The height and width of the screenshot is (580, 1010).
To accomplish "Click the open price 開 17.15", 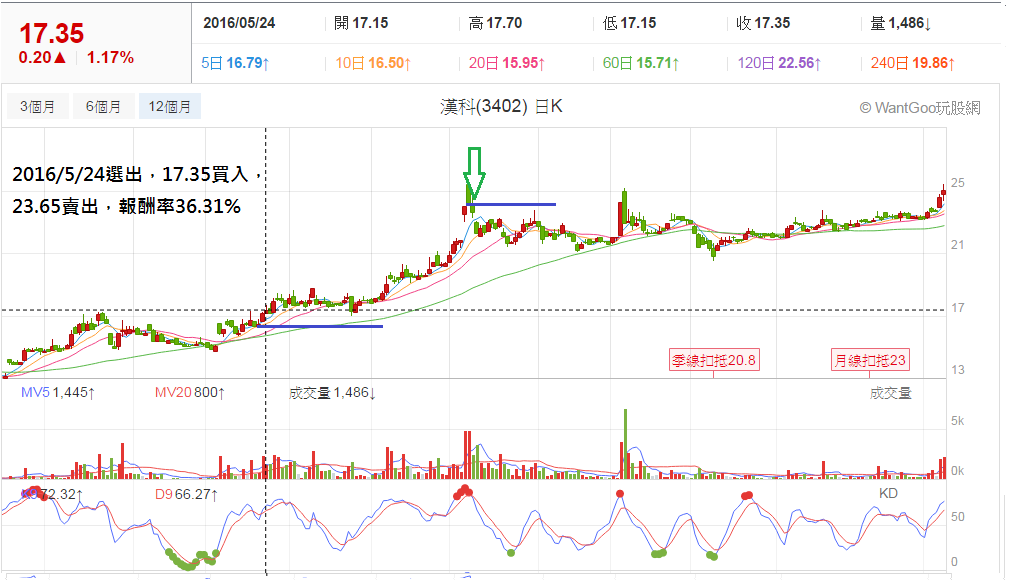I will (361, 23).
